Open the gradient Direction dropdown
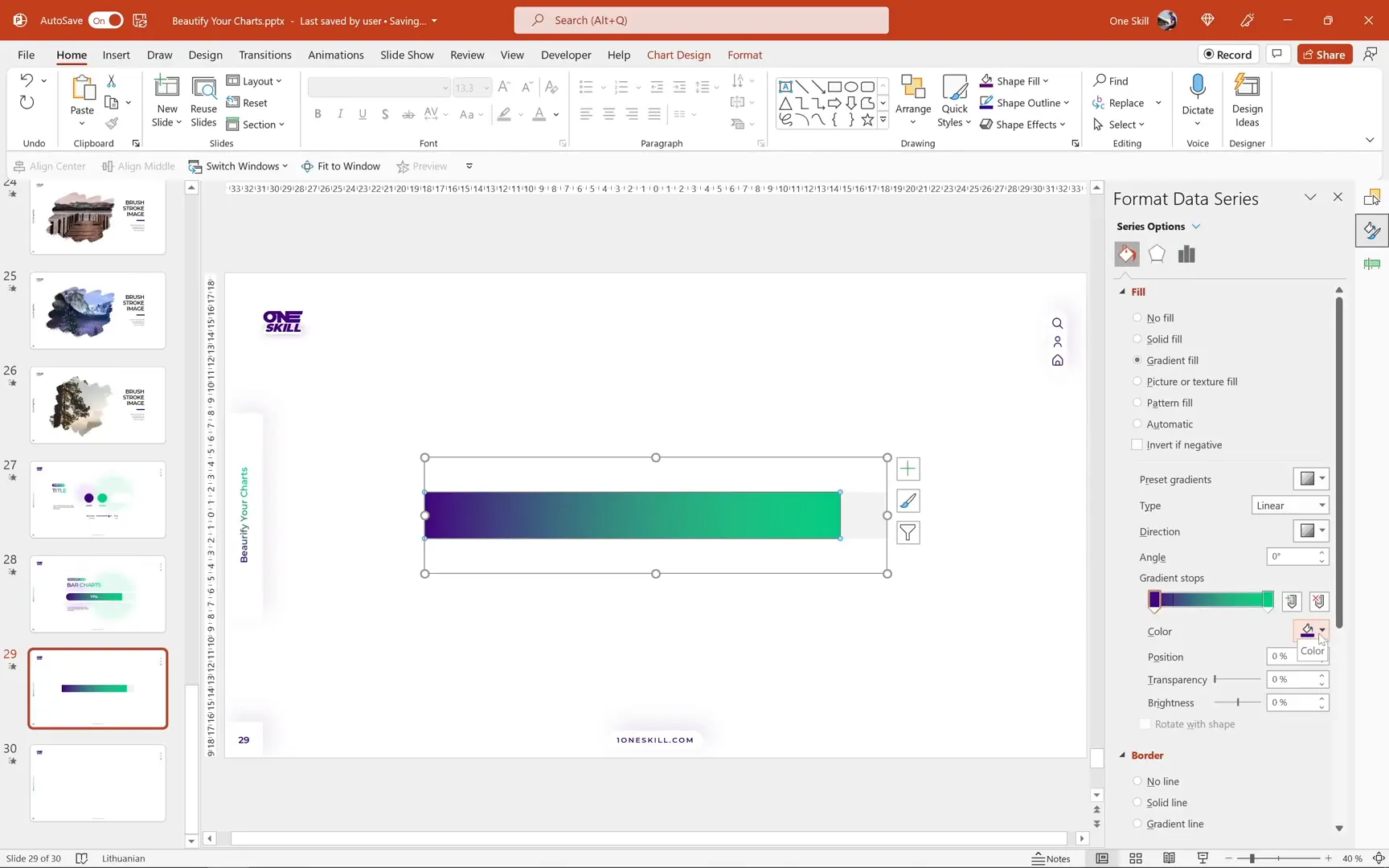1389x868 pixels. (x=1311, y=531)
